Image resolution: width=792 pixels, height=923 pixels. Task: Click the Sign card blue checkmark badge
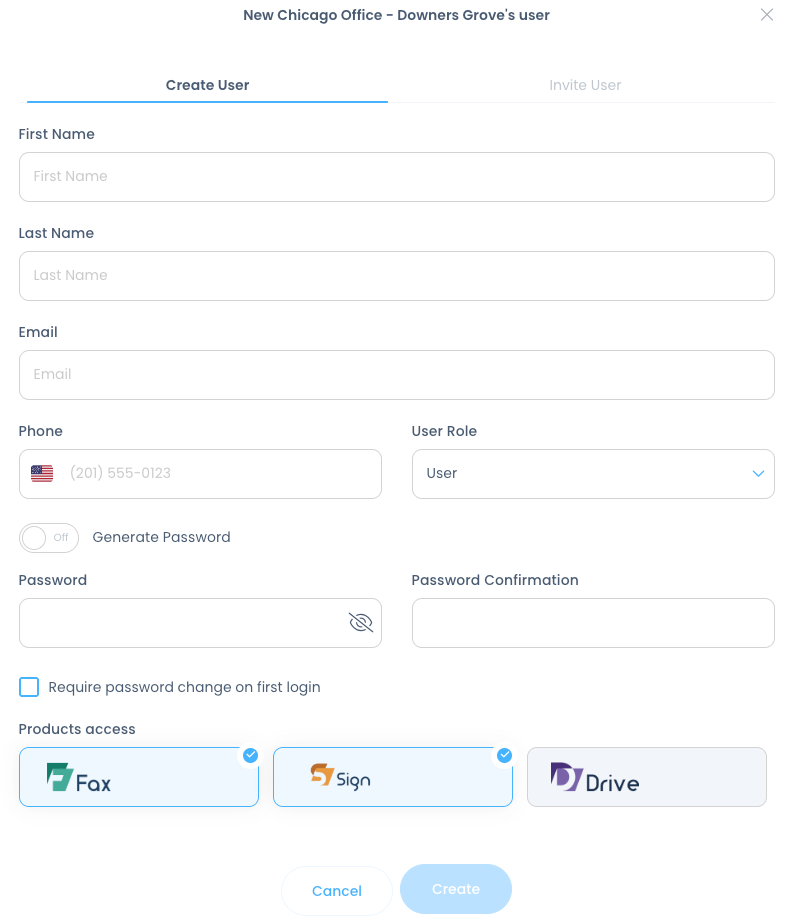[x=504, y=755]
